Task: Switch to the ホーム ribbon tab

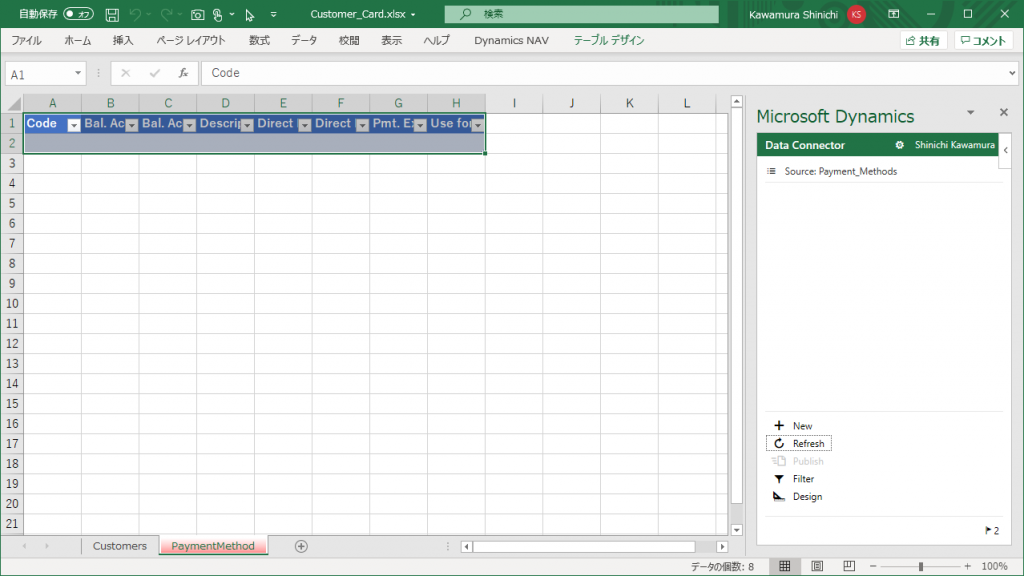Action: click(78, 40)
